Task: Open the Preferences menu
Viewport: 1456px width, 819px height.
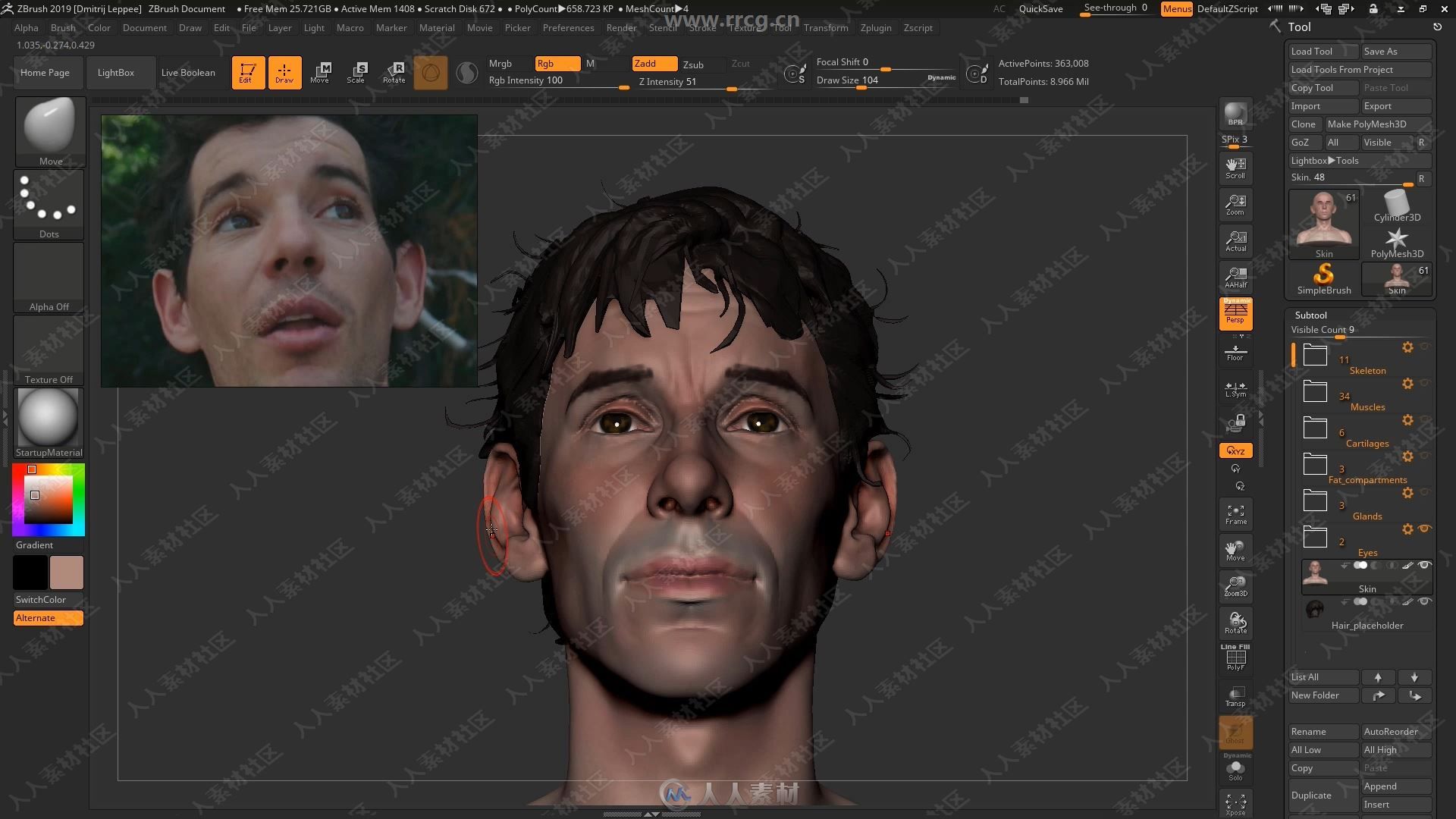Action: tap(568, 28)
